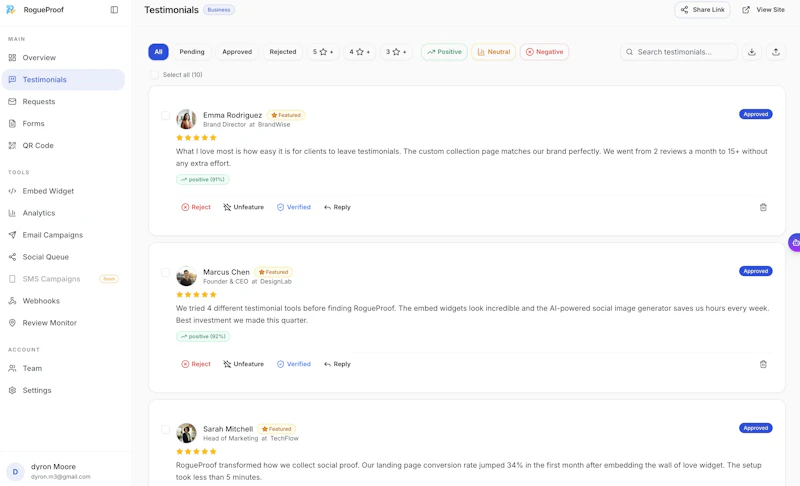Screen dimensions: 800x486
Task: Reply to Emma Rodriguez's testimonial
Action: [337, 207]
